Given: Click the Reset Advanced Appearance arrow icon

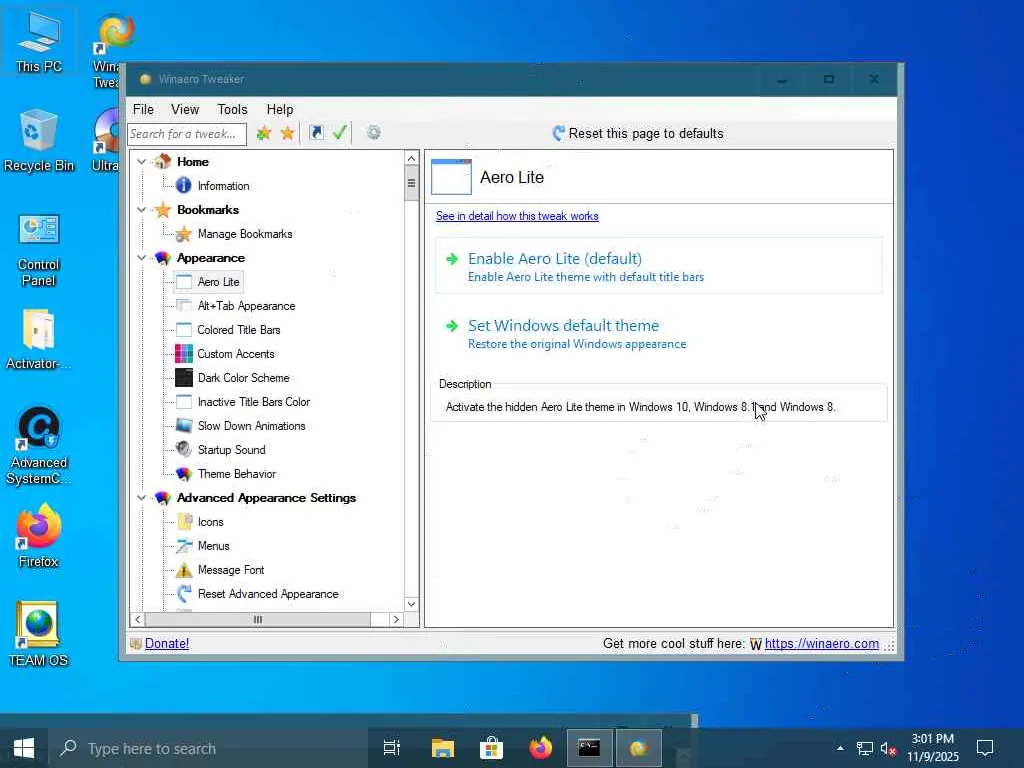Looking at the screenshot, I should 184,594.
